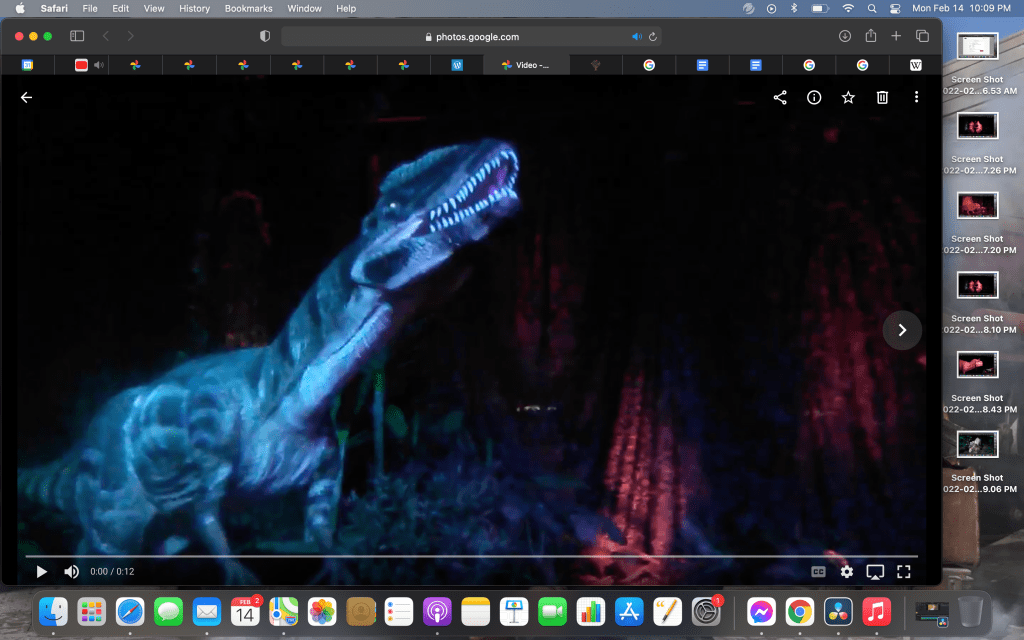Show Safari downloads
The width and height of the screenshot is (1024, 640).
point(844,36)
